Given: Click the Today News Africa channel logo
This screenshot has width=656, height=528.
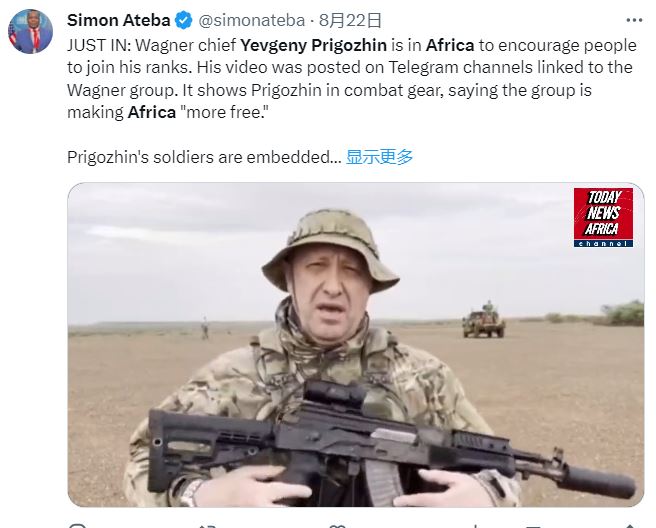Looking at the screenshot, I should (603, 217).
